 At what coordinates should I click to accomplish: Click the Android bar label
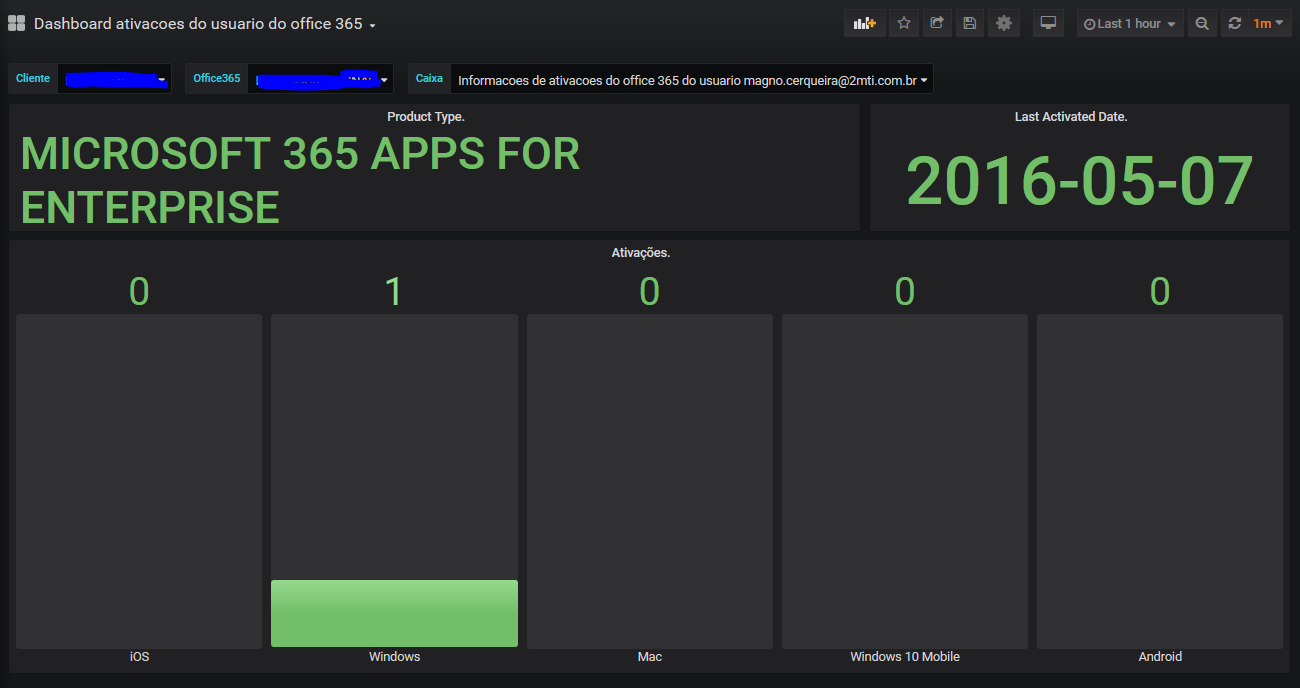1160,657
